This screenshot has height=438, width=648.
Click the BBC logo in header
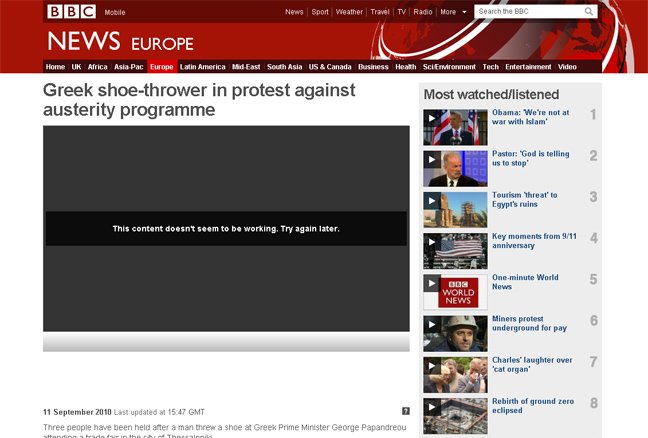coord(70,12)
